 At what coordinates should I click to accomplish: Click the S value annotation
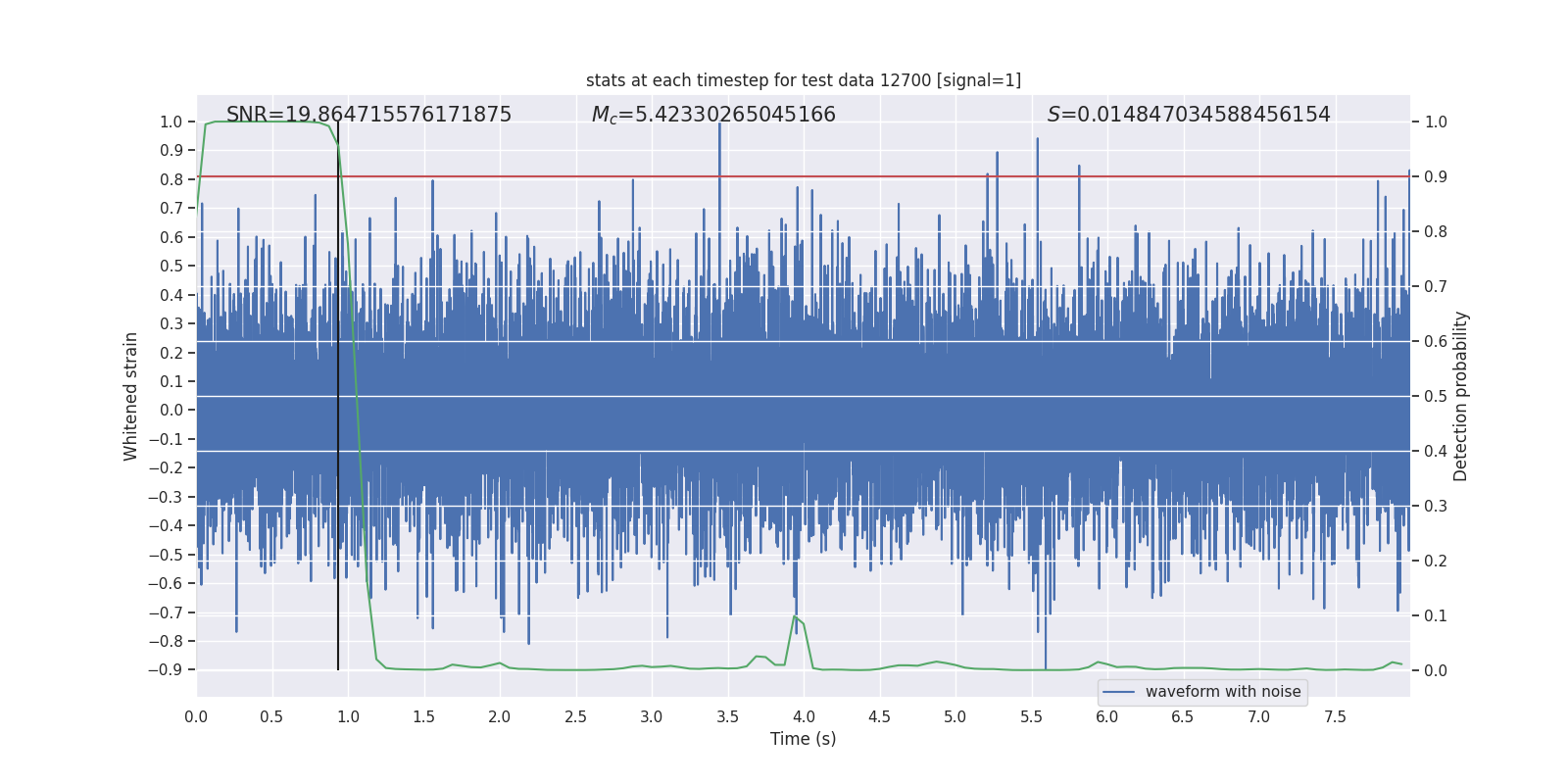point(1189,115)
